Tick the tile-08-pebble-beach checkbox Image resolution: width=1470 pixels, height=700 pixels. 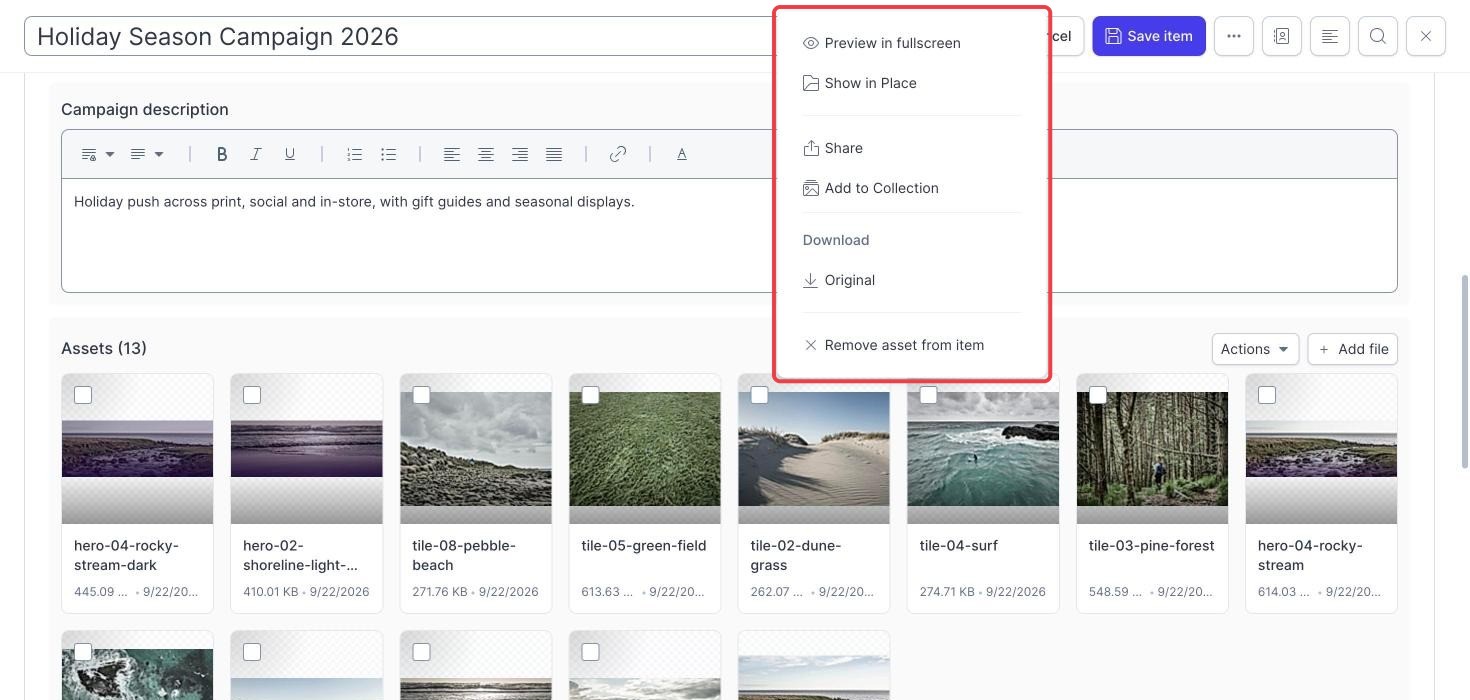pyautogui.click(x=422, y=395)
